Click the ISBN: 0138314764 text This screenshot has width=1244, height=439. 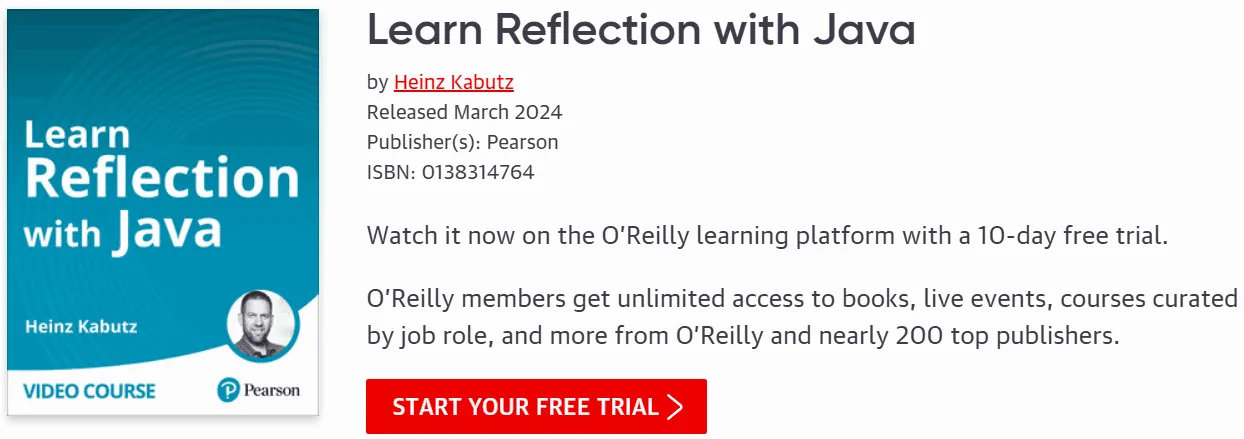coord(451,172)
